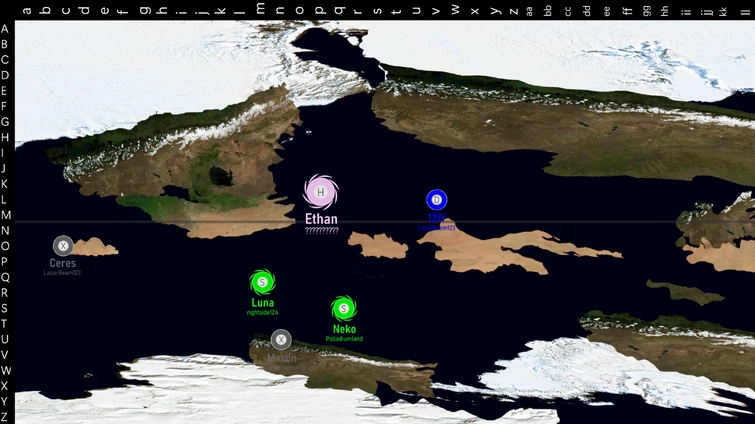Click LazarBeam123 under the 131Y label
This screenshot has width=755, height=424.
click(436, 228)
